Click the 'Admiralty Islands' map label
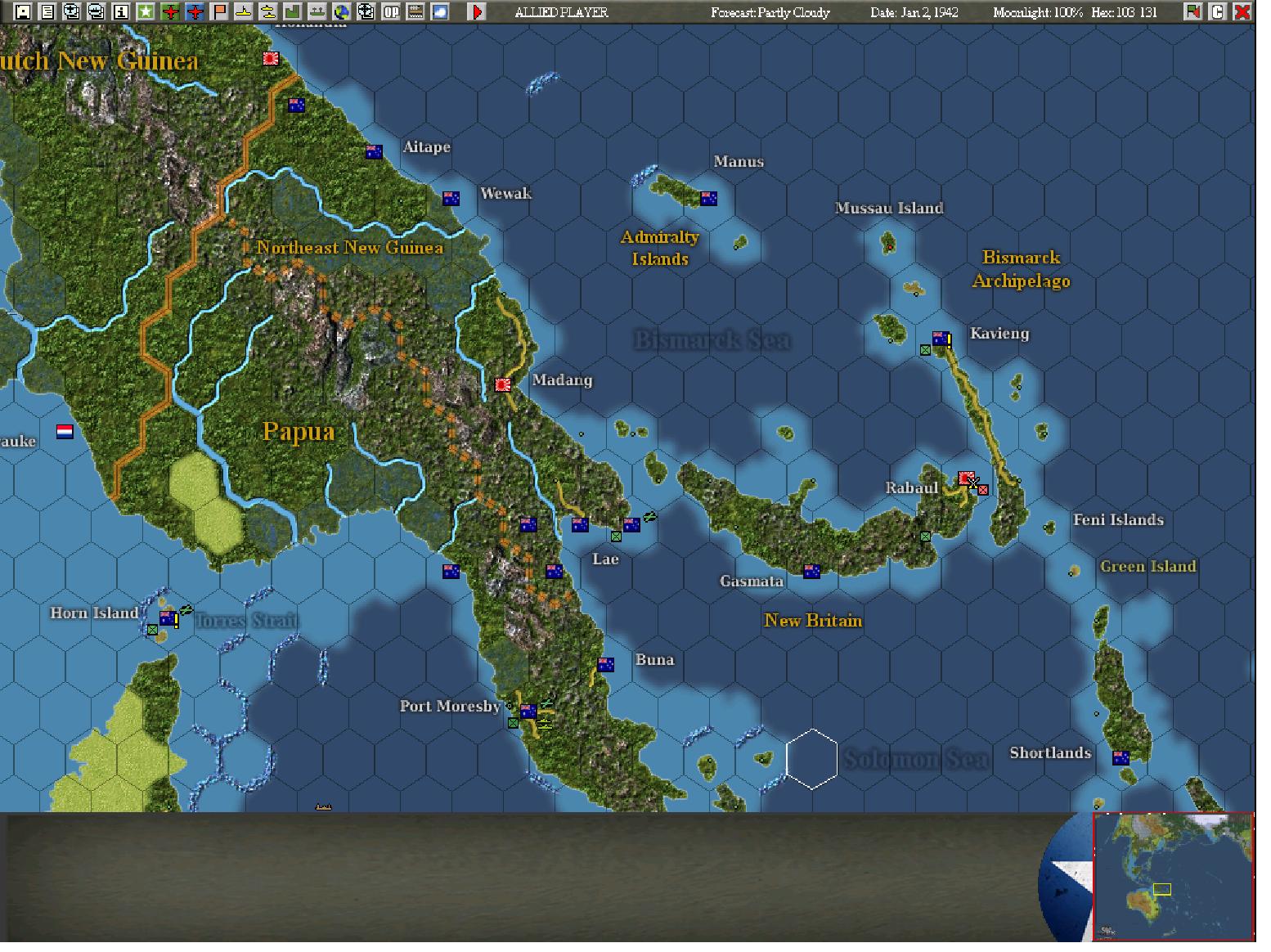This screenshot has width=1271, height=952. (660, 248)
